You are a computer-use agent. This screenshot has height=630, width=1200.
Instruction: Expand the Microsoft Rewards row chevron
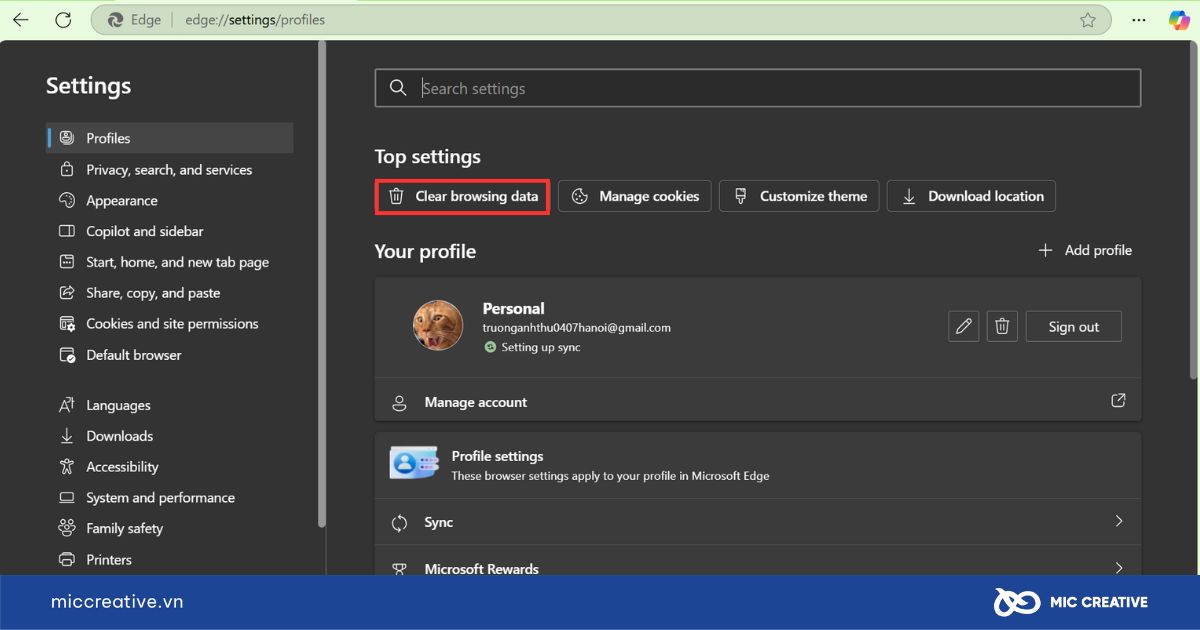[x=1118, y=567]
